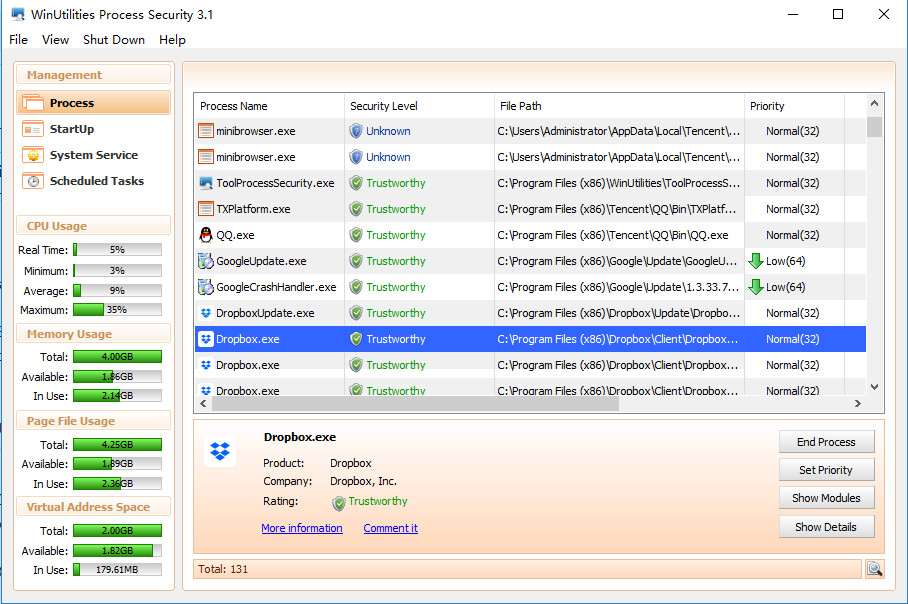Click the GoogleUpdate.exe installer icon
This screenshot has height=604, width=908.
click(206, 261)
